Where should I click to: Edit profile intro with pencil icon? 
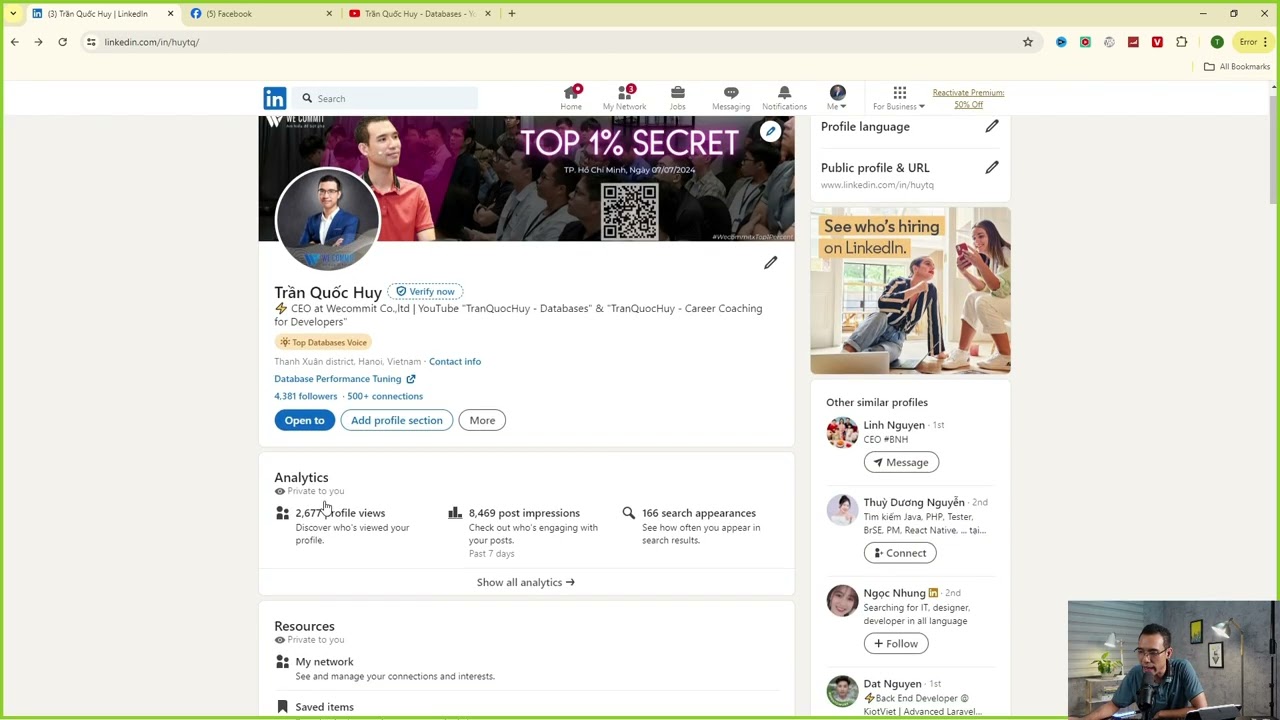tap(770, 262)
